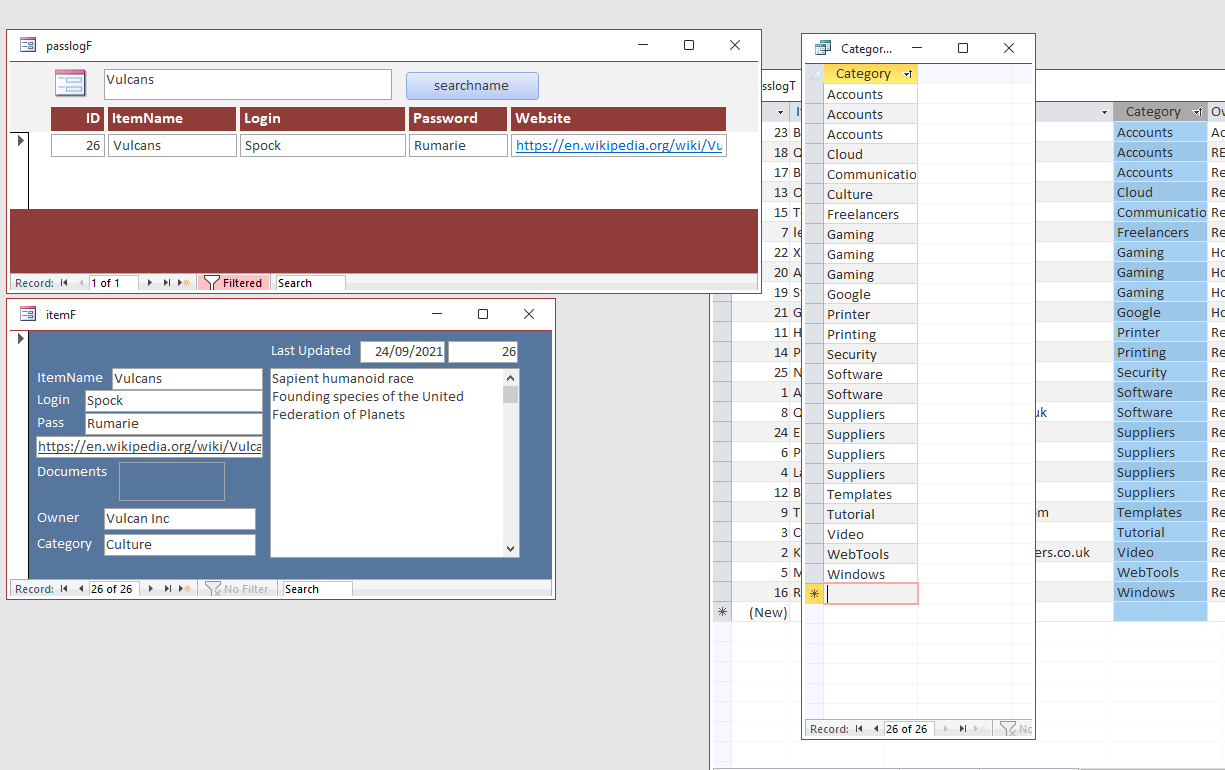Screen dimensions: 1225x770
Task: Click the ItemName column header in passlogF
Action: [x=172, y=118]
